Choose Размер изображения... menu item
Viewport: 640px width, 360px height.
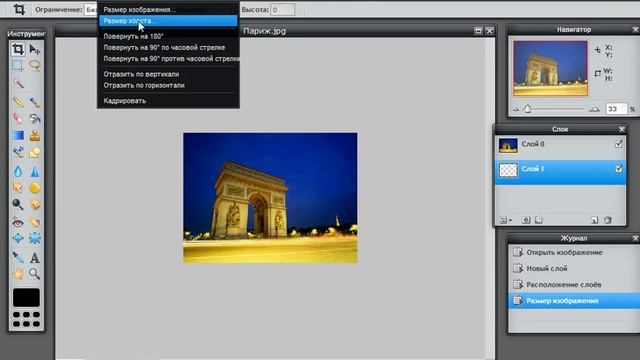168,9
